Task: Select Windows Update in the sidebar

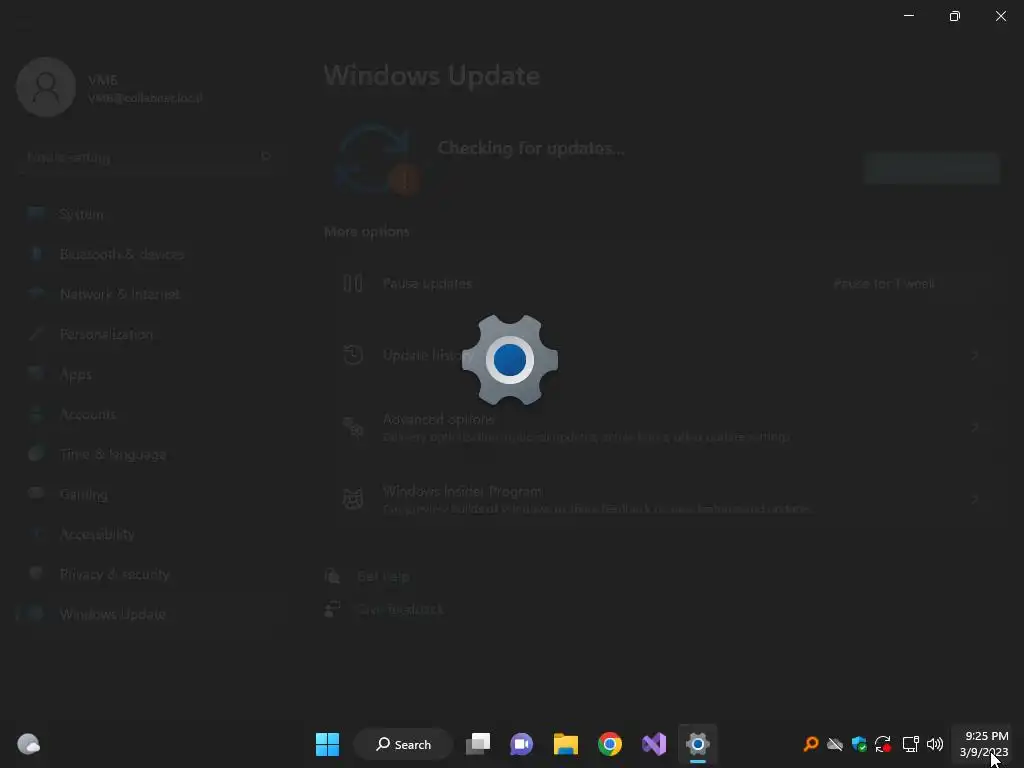Action: coord(150,614)
